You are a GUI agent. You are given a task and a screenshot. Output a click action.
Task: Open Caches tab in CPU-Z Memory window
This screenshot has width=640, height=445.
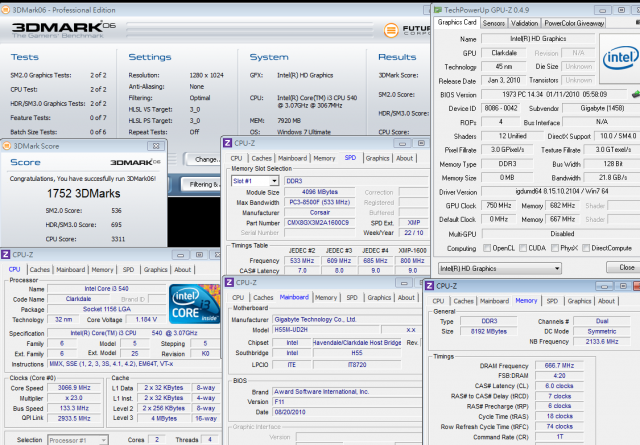(x=463, y=301)
